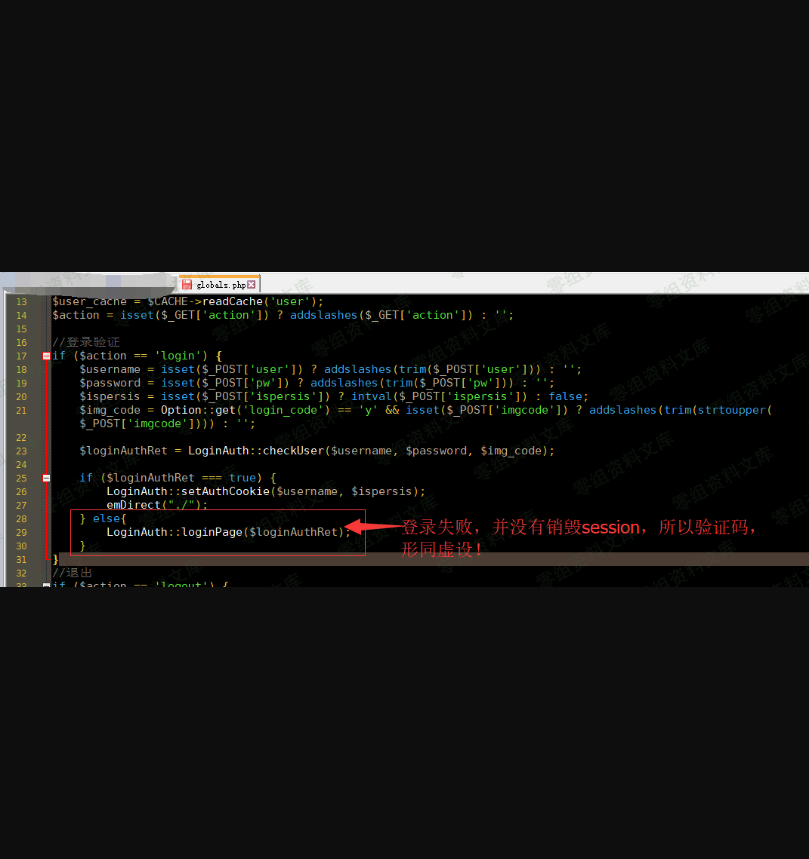
Task: Click the red annotation text about session
Action: tap(580, 528)
